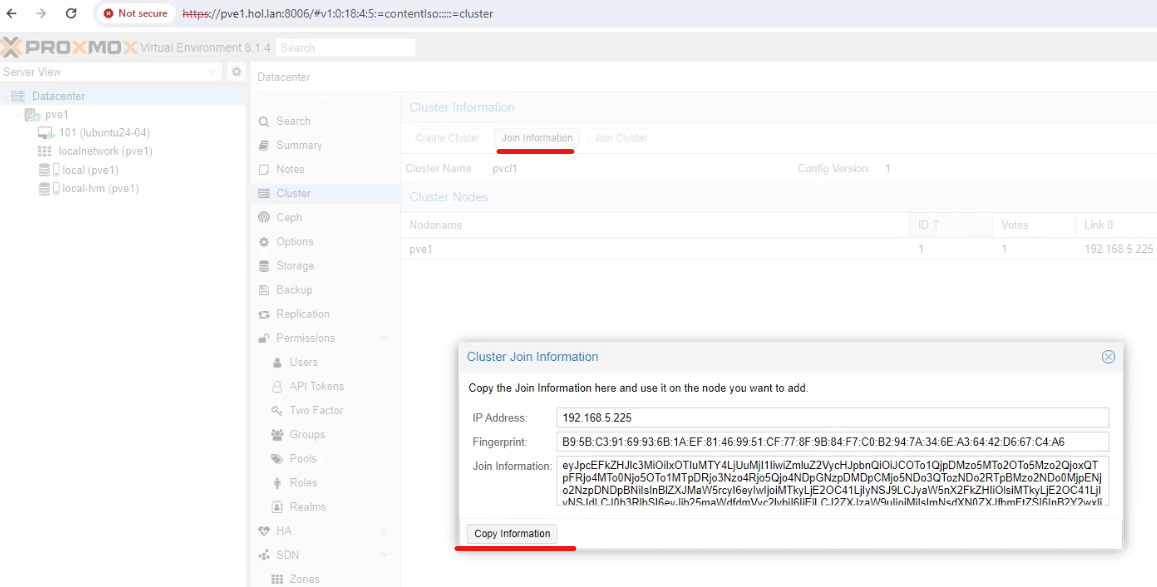The image size is (1157, 587).
Task: Close the Cluster Join Information dialog
Action: (1108, 357)
